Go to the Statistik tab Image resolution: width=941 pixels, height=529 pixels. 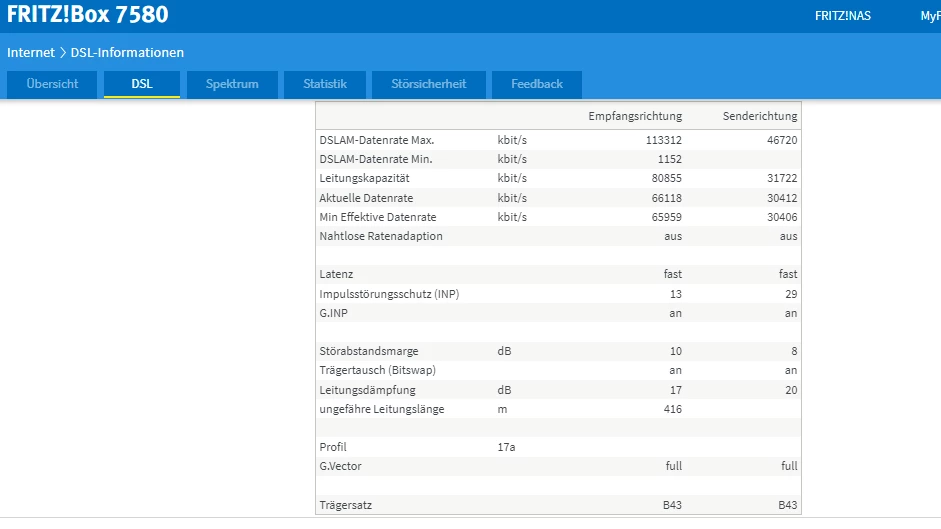[325, 84]
